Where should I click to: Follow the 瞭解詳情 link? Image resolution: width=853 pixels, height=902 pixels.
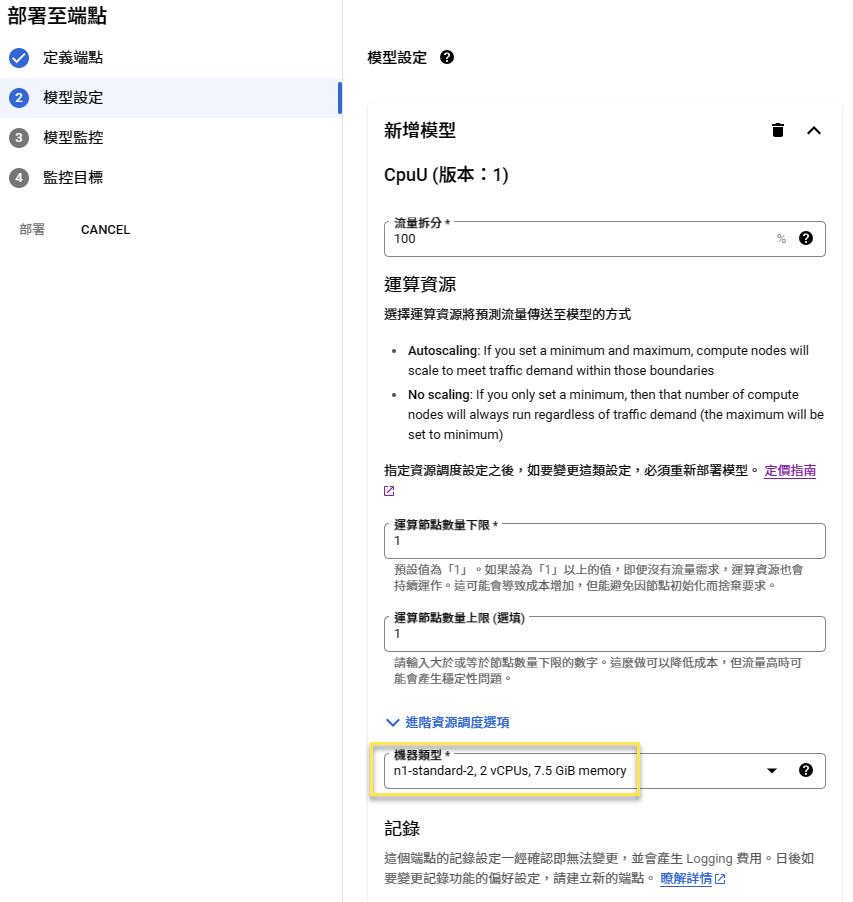(x=686, y=879)
